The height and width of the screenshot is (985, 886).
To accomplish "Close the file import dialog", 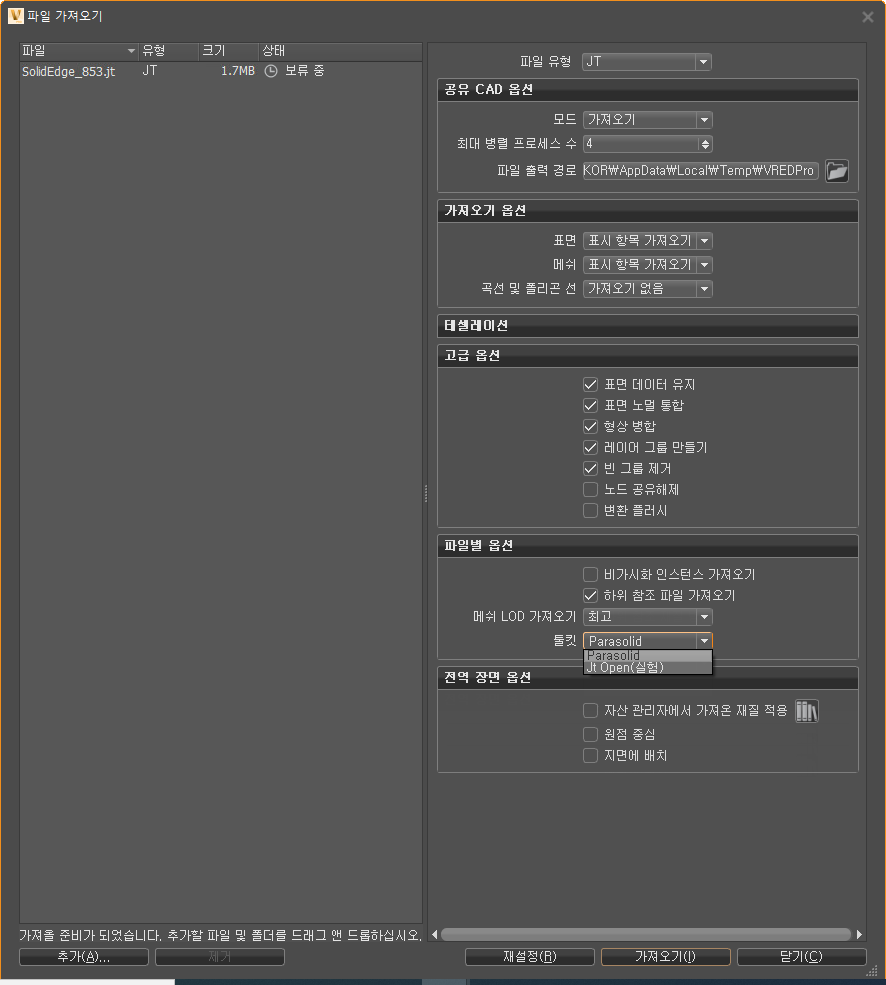I will [867, 17].
